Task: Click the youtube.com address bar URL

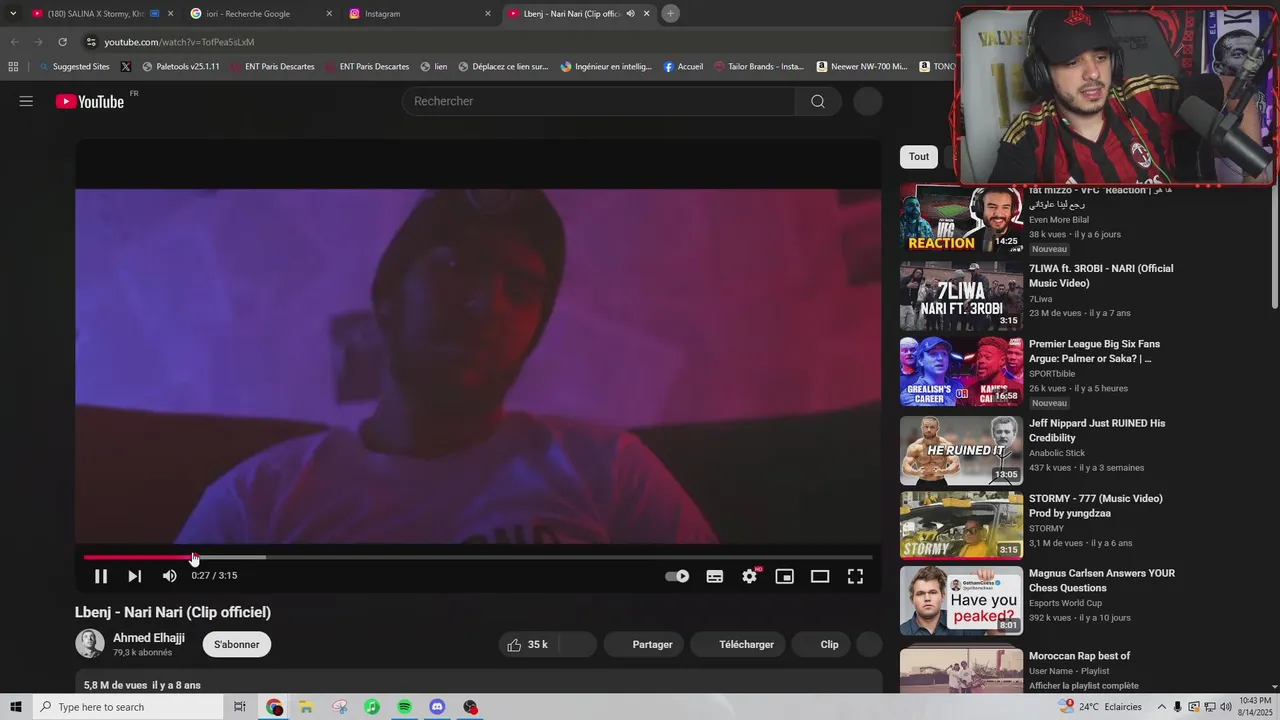Action: tap(179, 42)
